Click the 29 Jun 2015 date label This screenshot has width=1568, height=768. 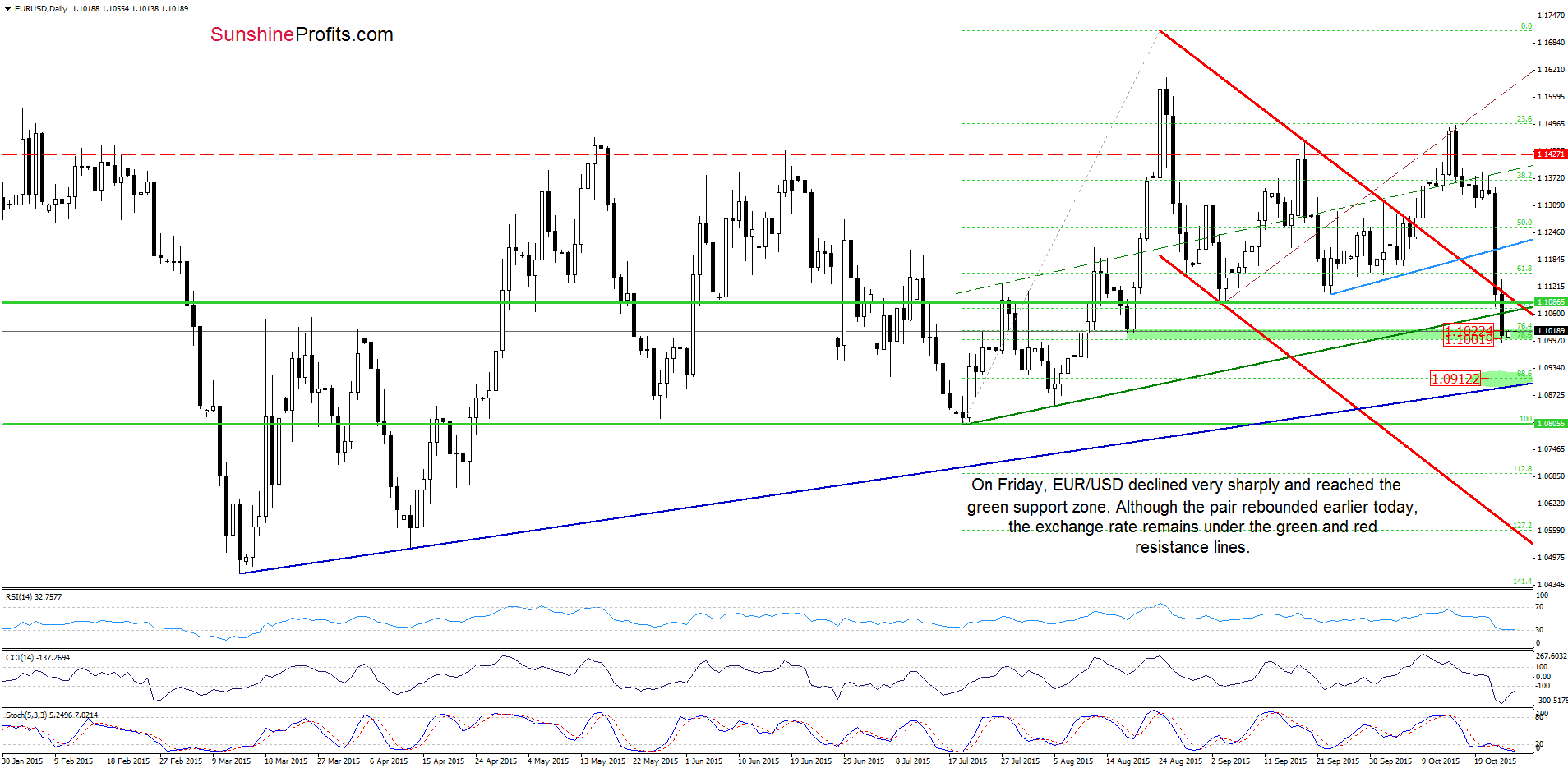[x=865, y=761]
